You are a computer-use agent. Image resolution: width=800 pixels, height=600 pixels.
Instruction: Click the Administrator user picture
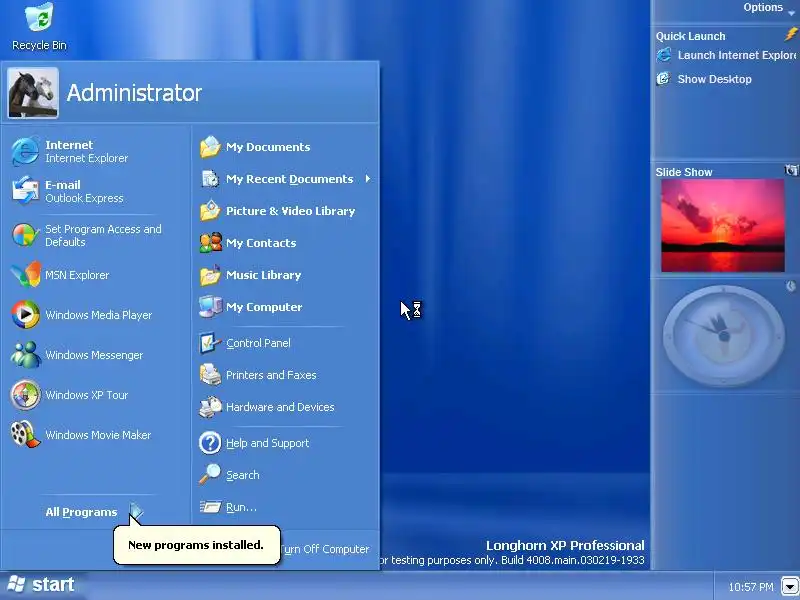[33, 93]
